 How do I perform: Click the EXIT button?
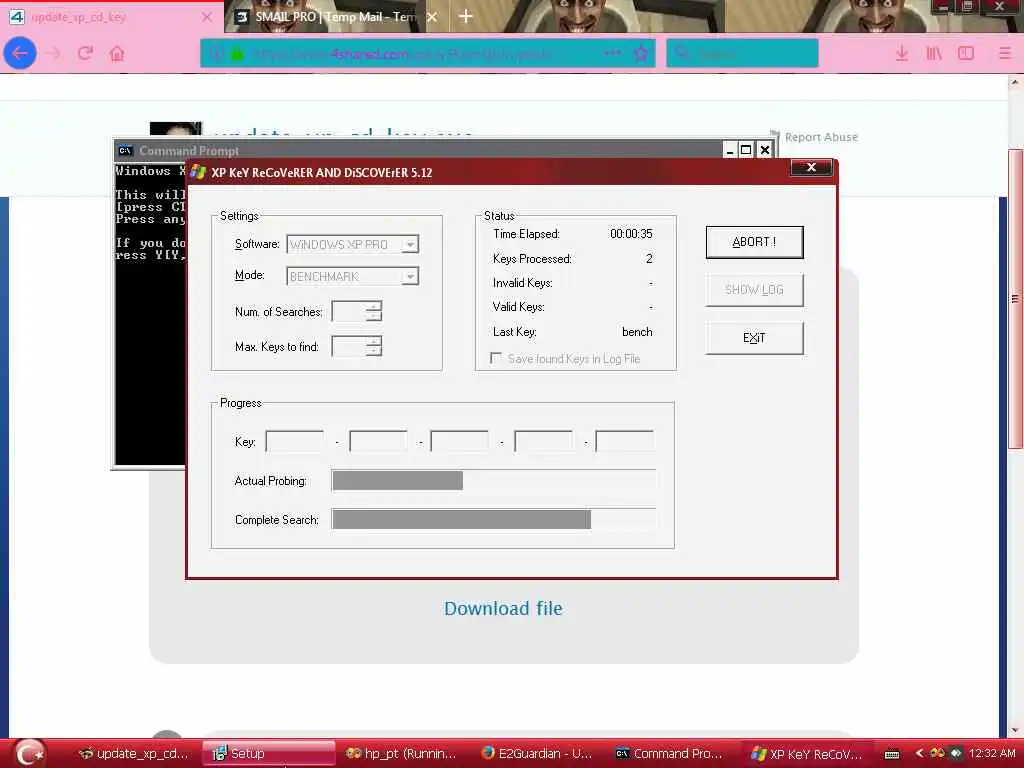point(754,338)
